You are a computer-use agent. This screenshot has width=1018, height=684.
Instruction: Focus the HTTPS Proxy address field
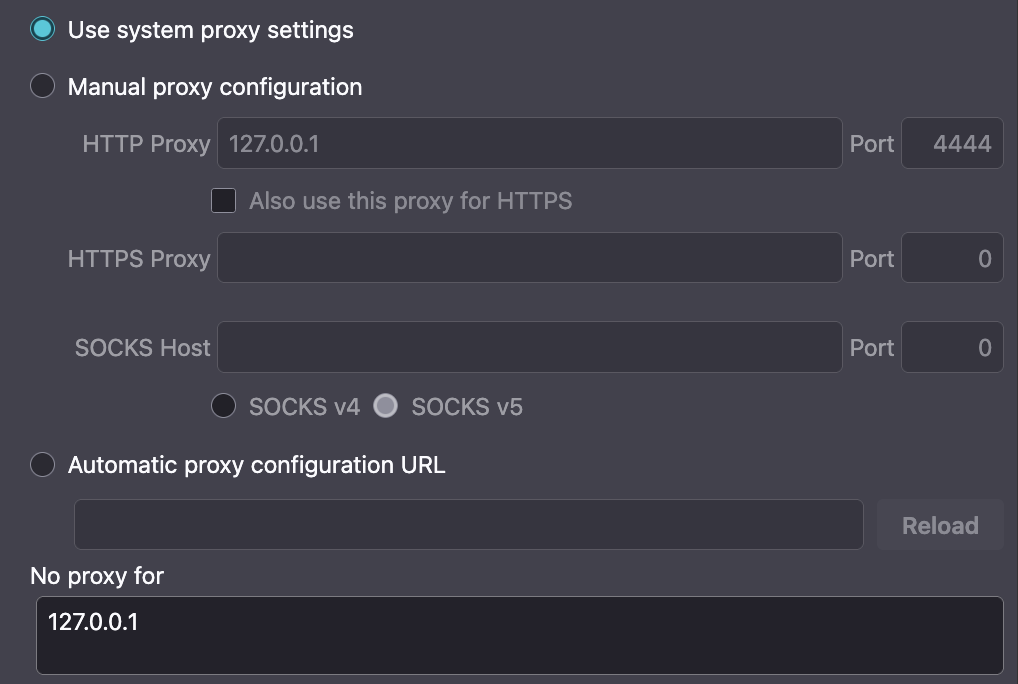(529, 259)
